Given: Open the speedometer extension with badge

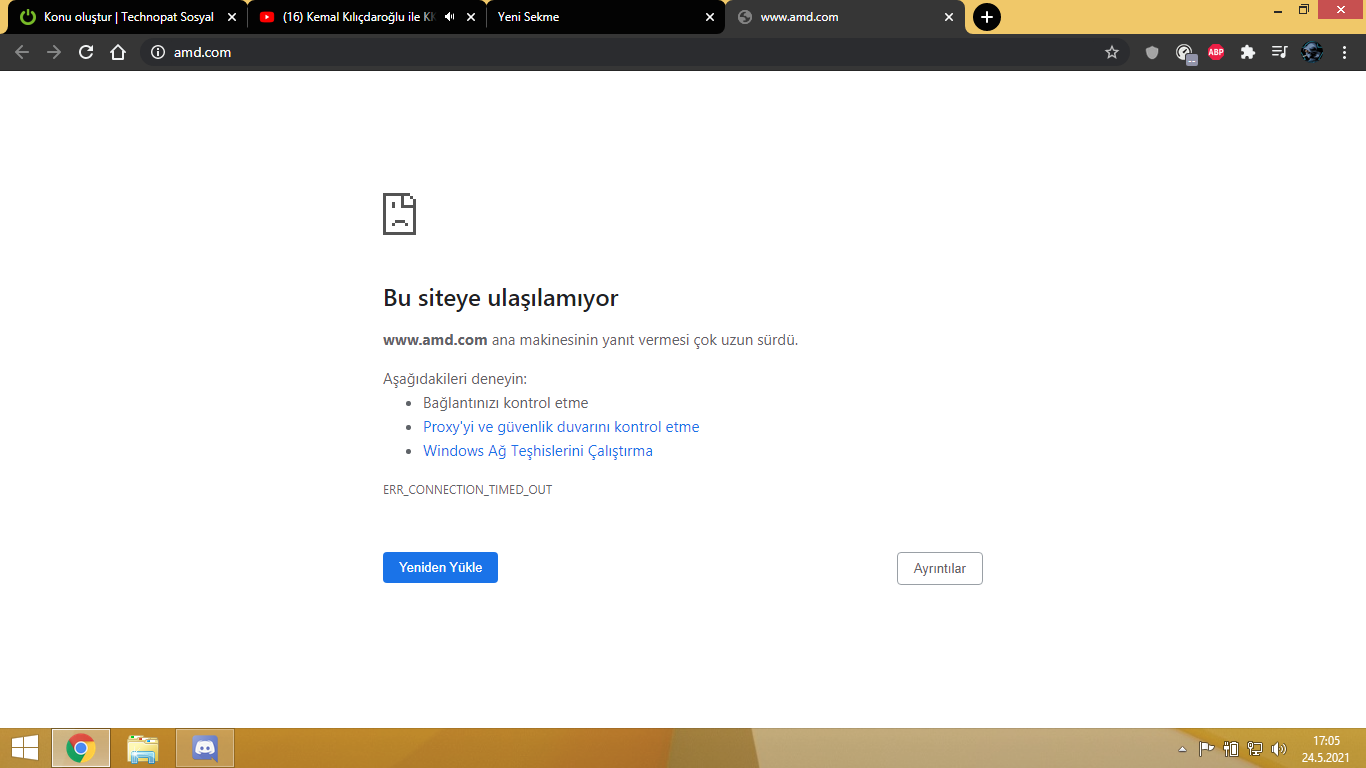Looking at the screenshot, I should click(1185, 53).
